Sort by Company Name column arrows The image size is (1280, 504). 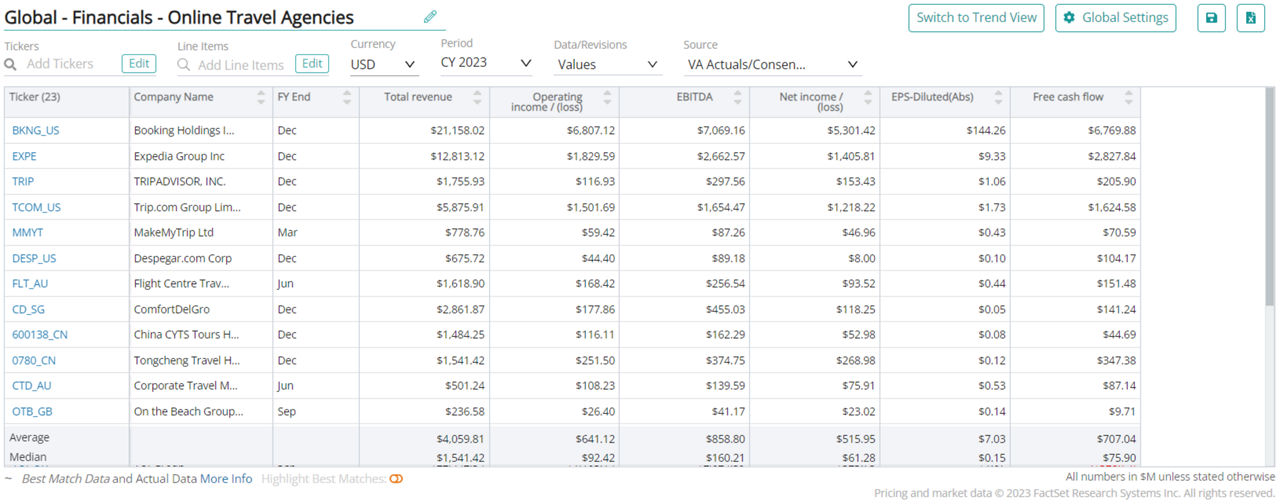[262, 97]
